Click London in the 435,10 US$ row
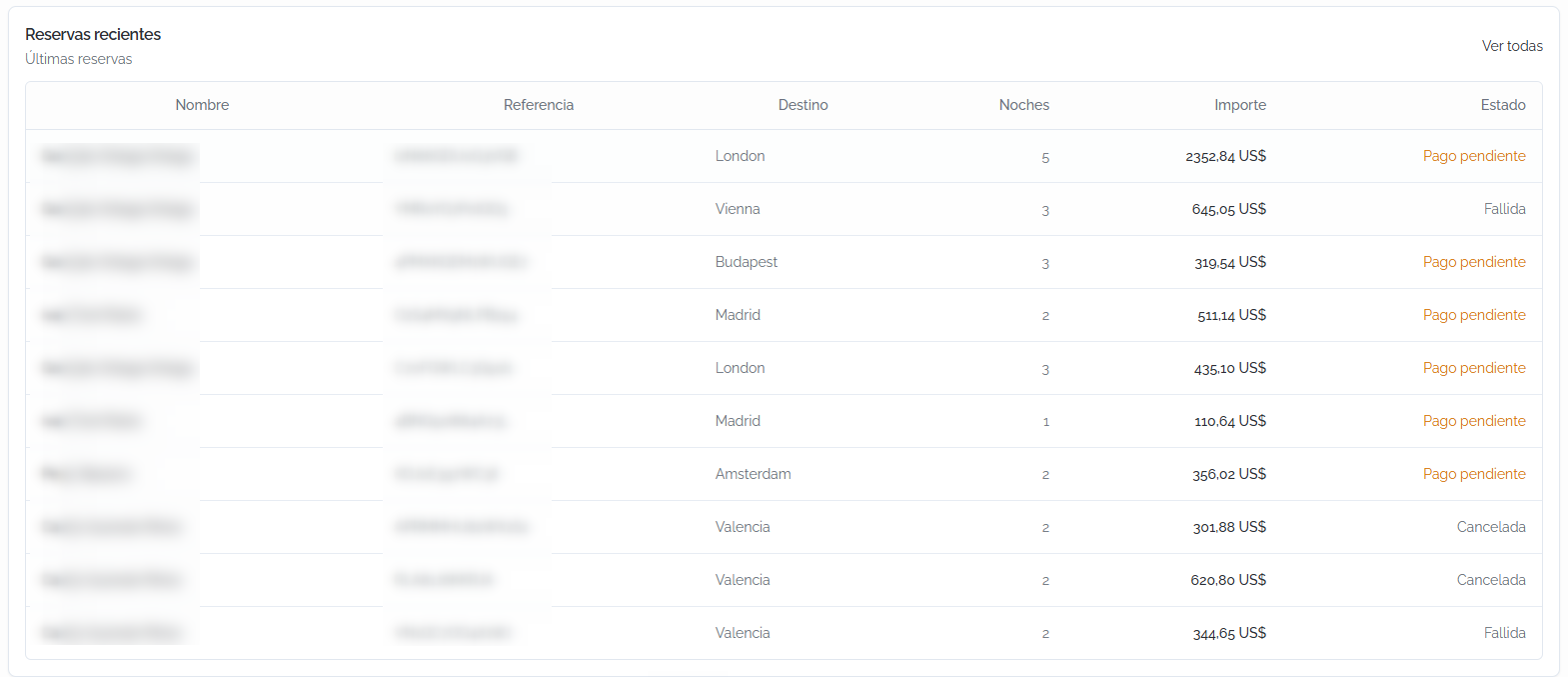1568x677 pixels. (741, 368)
